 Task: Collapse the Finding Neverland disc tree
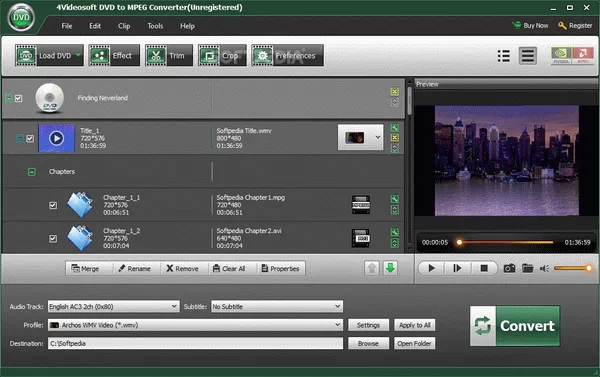8,98
